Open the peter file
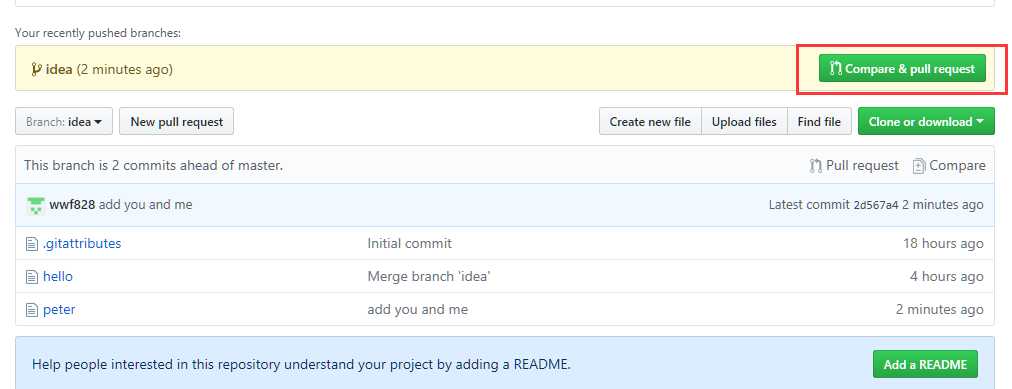Image resolution: width=1012 pixels, height=389 pixels. pos(59,310)
